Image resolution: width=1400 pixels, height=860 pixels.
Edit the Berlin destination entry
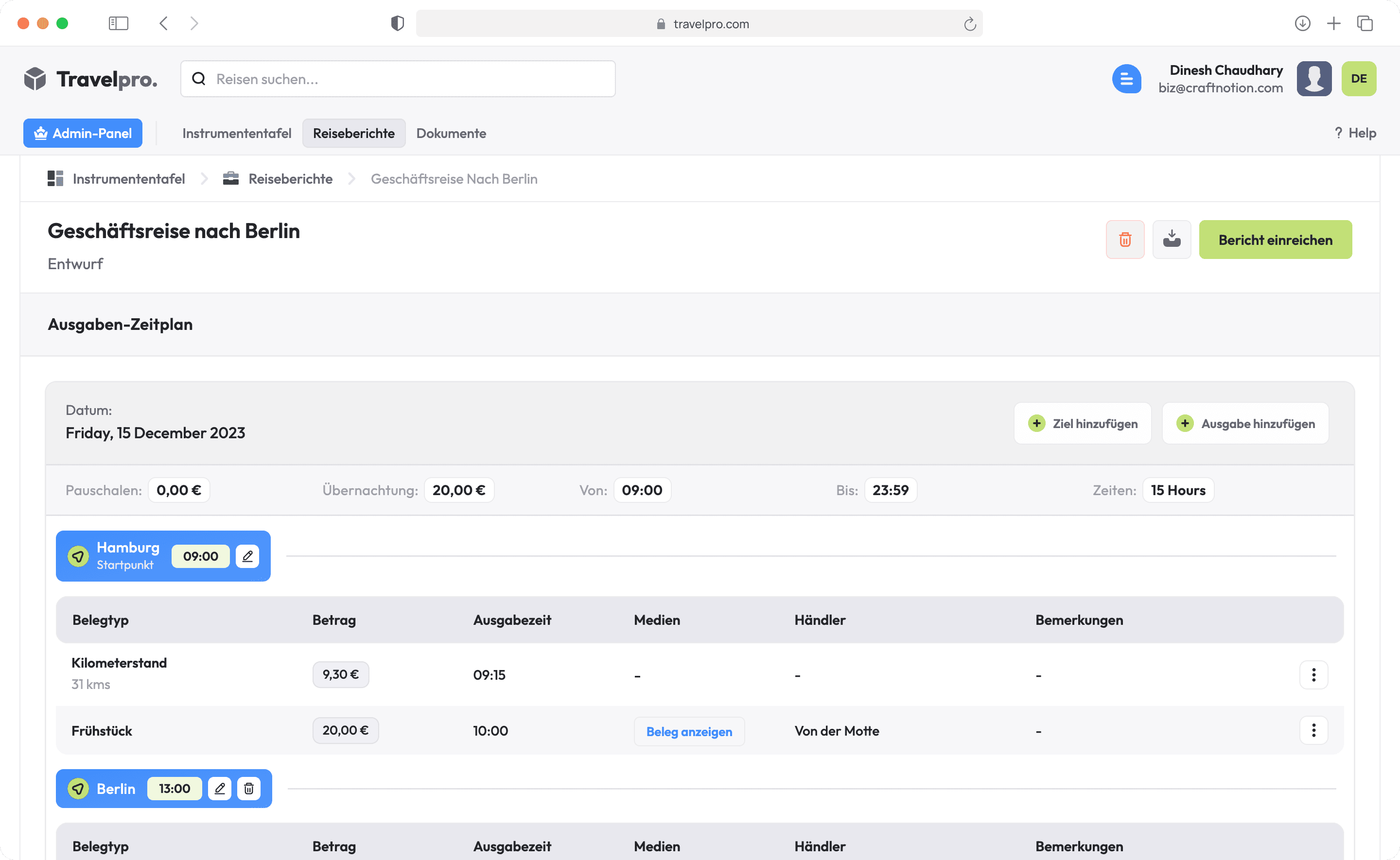click(220, 788)
